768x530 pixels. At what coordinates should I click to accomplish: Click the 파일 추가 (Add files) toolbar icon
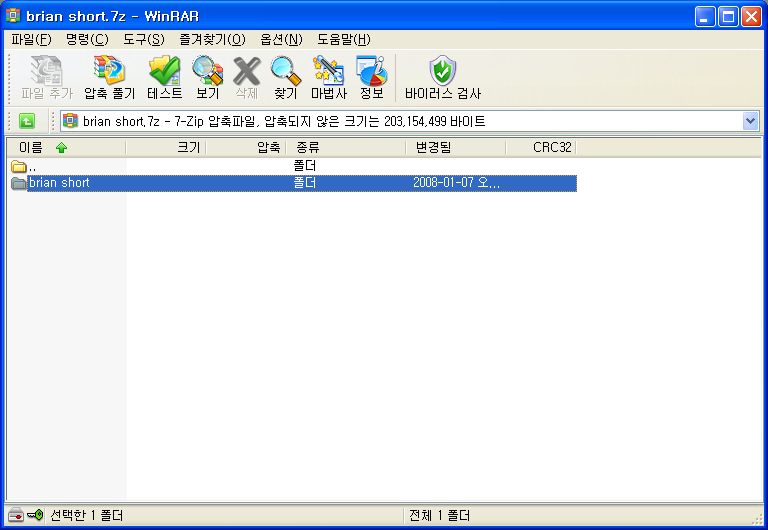[47, 77]
